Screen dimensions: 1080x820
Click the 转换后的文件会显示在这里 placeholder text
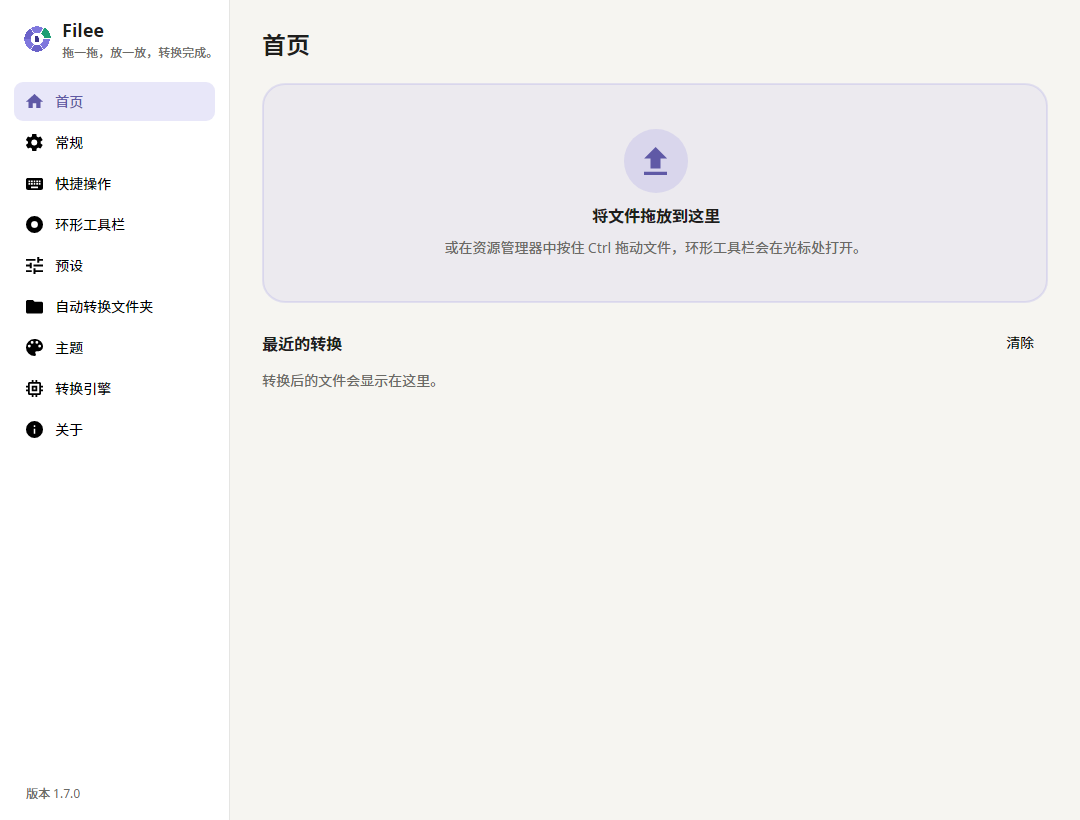350,381
